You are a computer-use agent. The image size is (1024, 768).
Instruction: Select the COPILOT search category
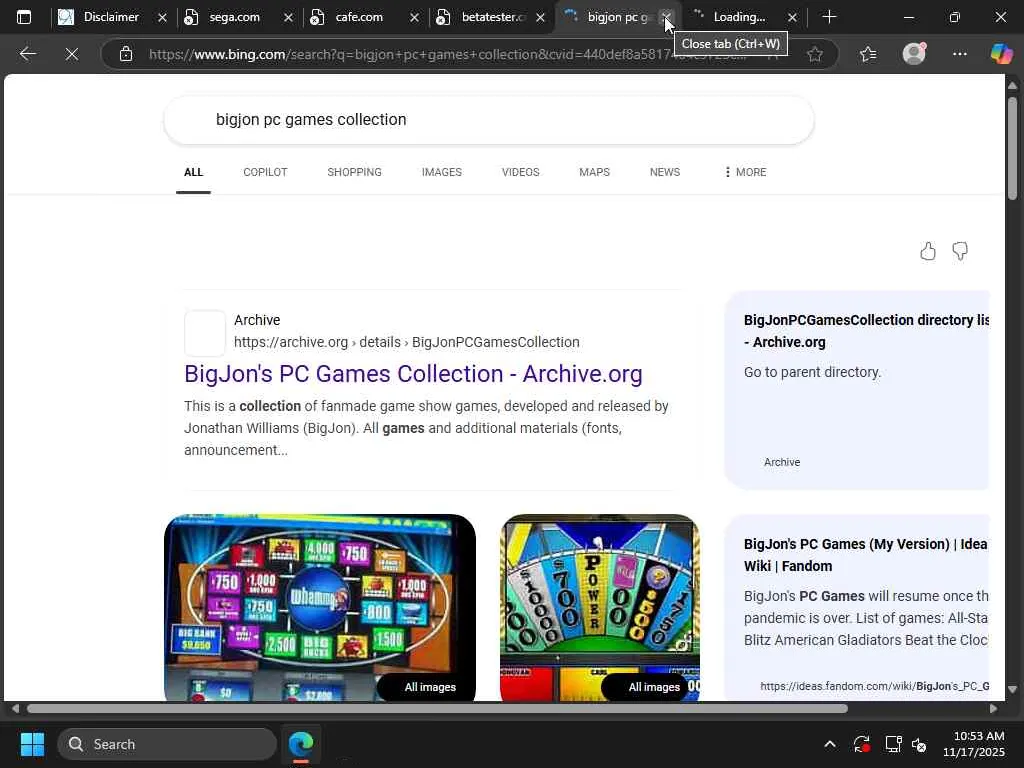[265, 172]
